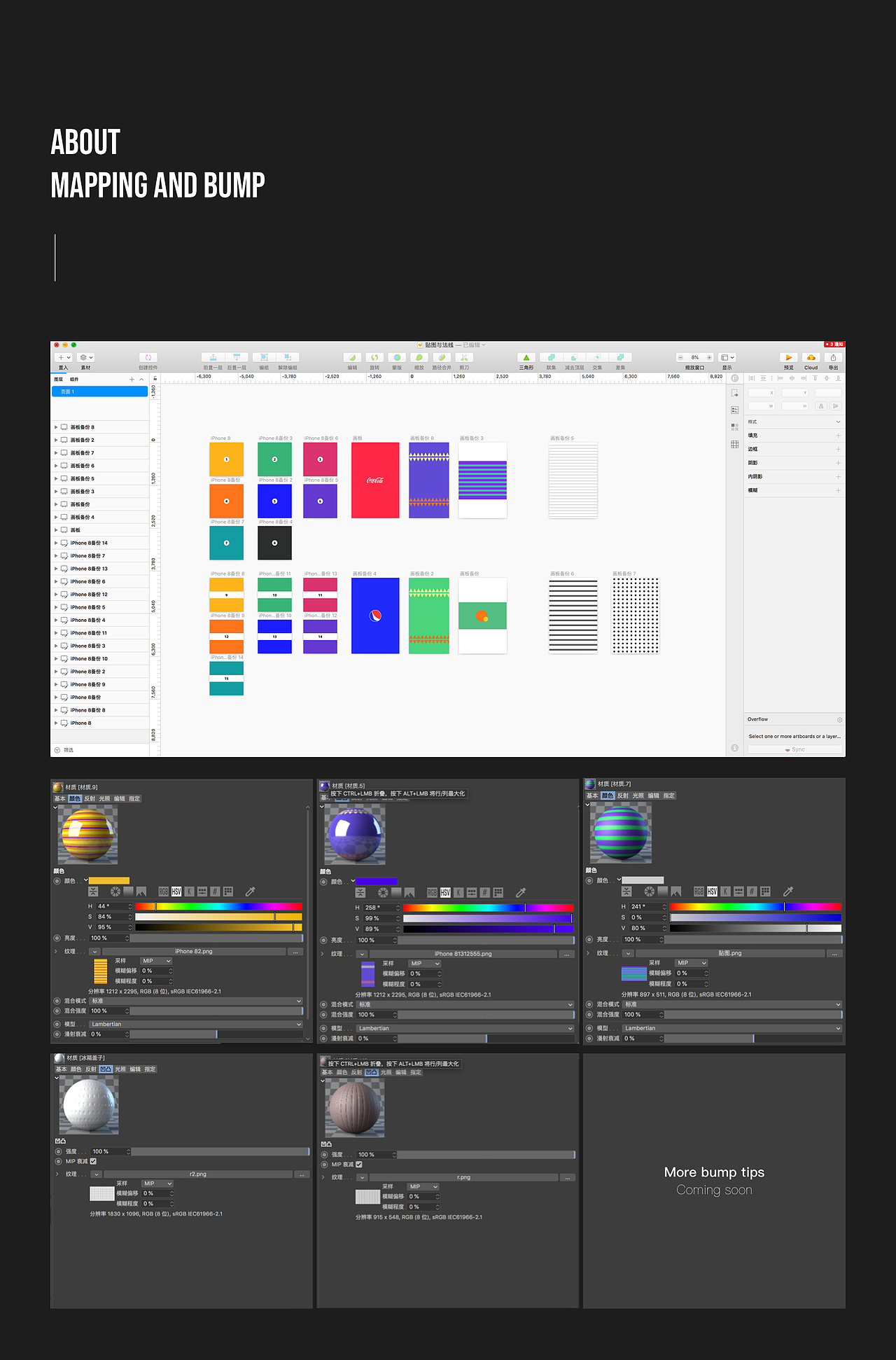Select the Coca-Cola red artboard thumbnail
The image size is (896, 1360).
point(375,480)
